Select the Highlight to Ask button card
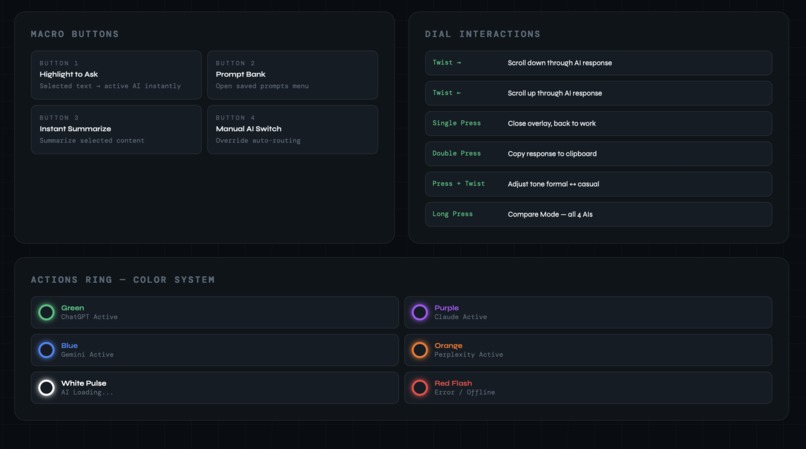 [116, 75]
